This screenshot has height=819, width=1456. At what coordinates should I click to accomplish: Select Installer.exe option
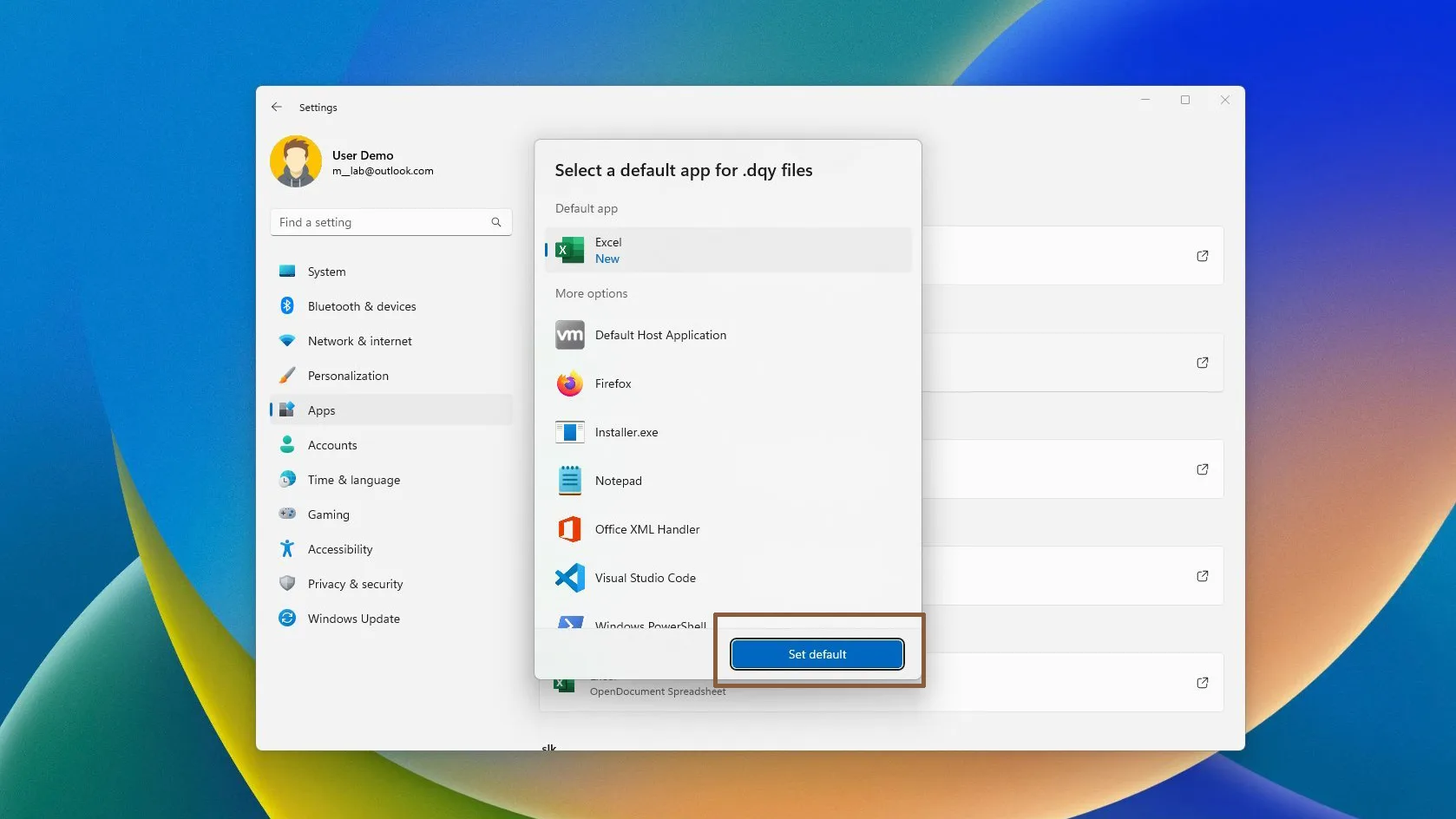coord(728,432)
